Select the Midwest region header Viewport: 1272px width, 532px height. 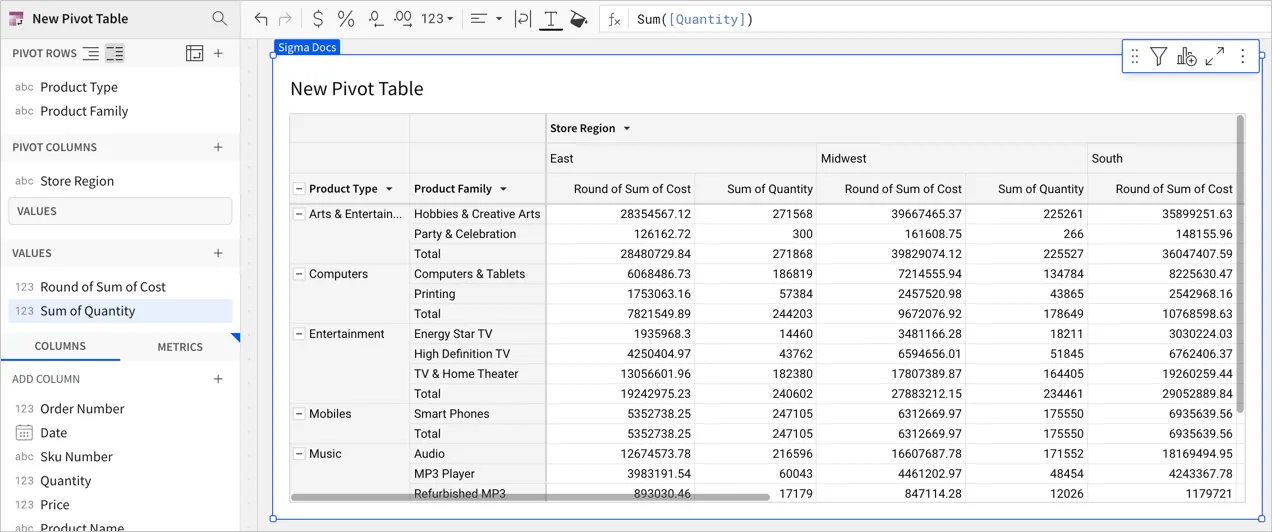pos(952,158)
